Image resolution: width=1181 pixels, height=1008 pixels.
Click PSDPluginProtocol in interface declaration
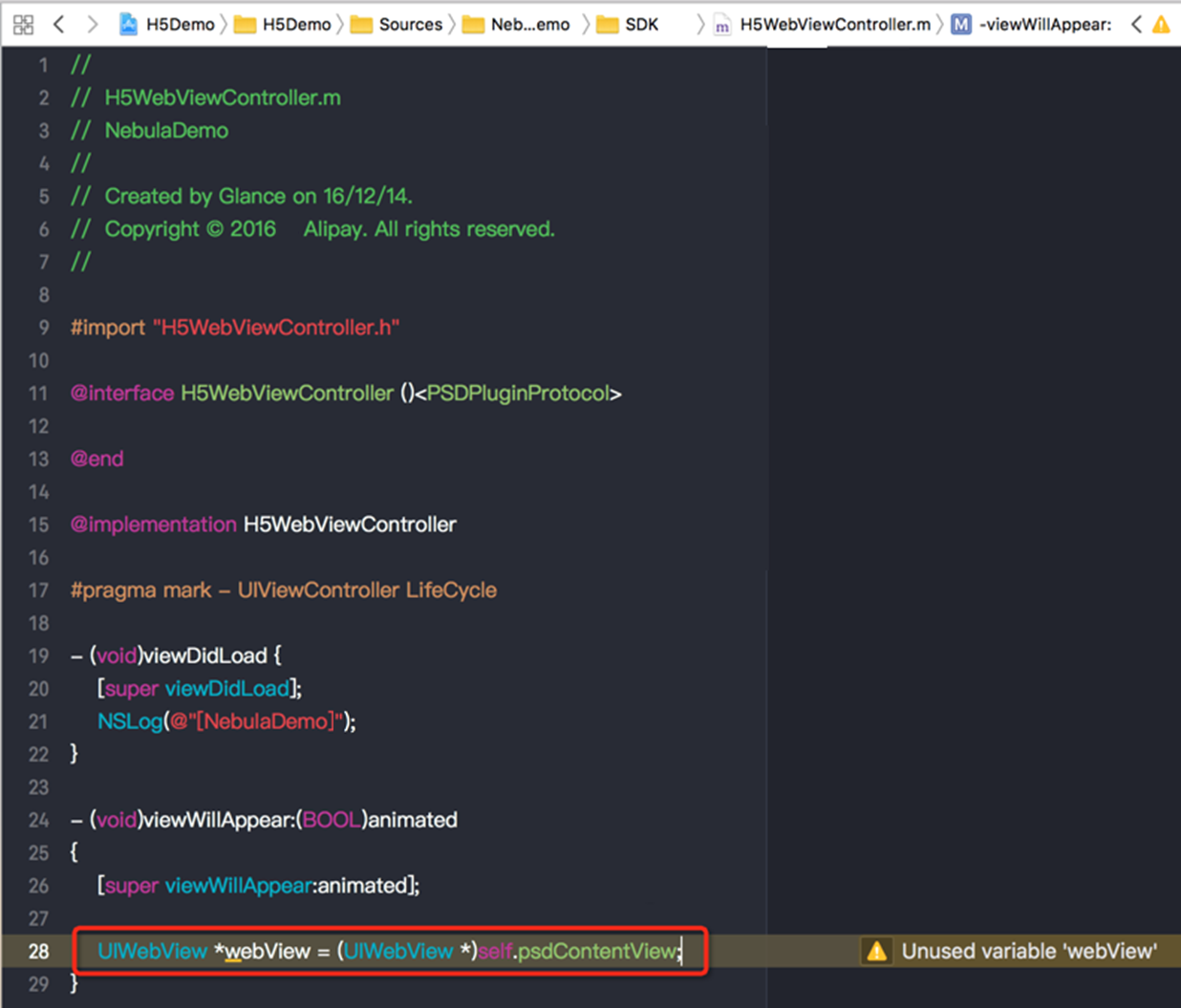[518, 393]
